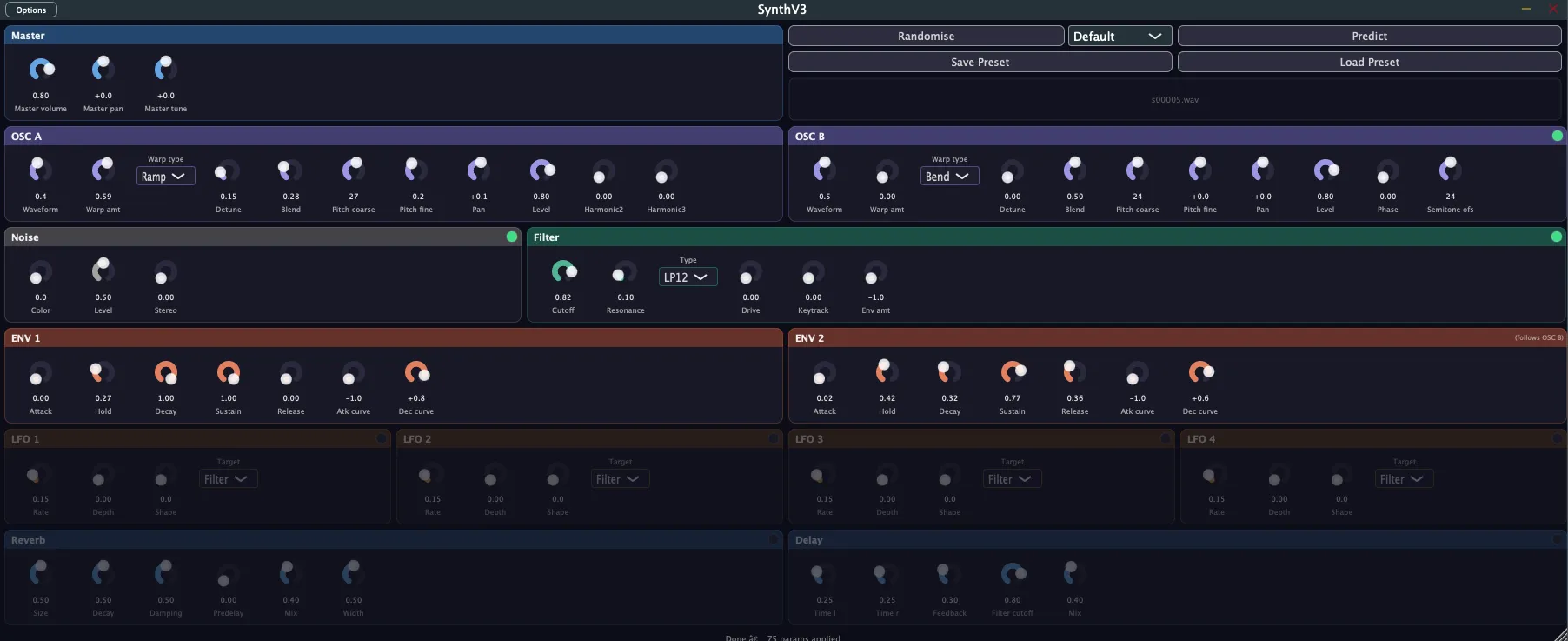1568x641 pixels.
Task: Open the OSC B Bend warp type dropdown
Action: click(x=950, y=177)
